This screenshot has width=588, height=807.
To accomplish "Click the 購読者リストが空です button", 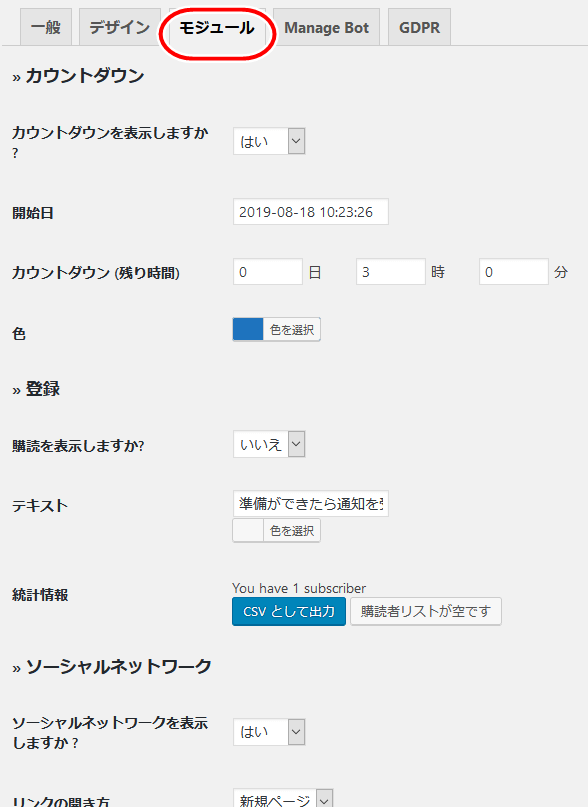I will click(426, 611).
